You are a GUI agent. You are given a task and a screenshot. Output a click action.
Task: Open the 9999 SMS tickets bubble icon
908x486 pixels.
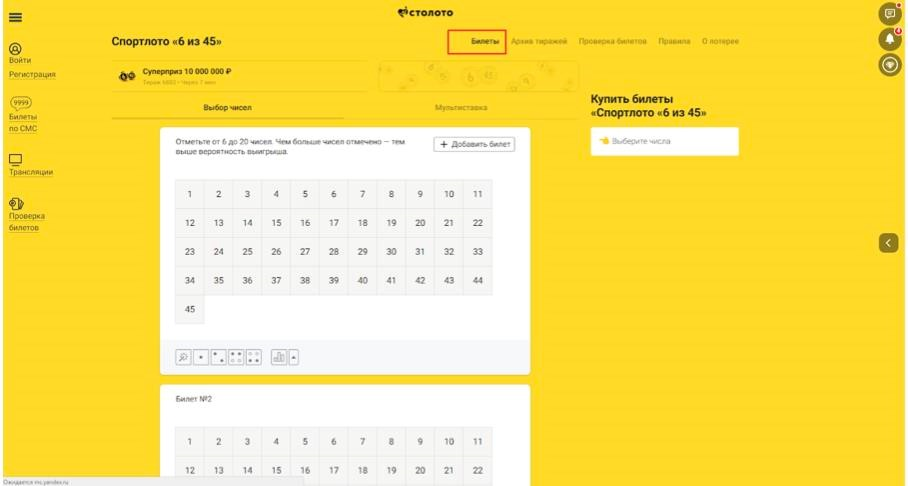[21, 103]
